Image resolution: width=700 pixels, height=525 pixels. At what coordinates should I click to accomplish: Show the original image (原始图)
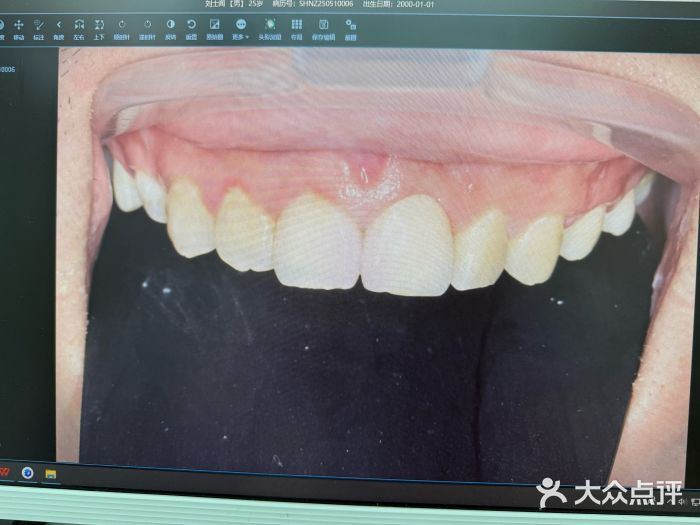(x=215, y=29)
